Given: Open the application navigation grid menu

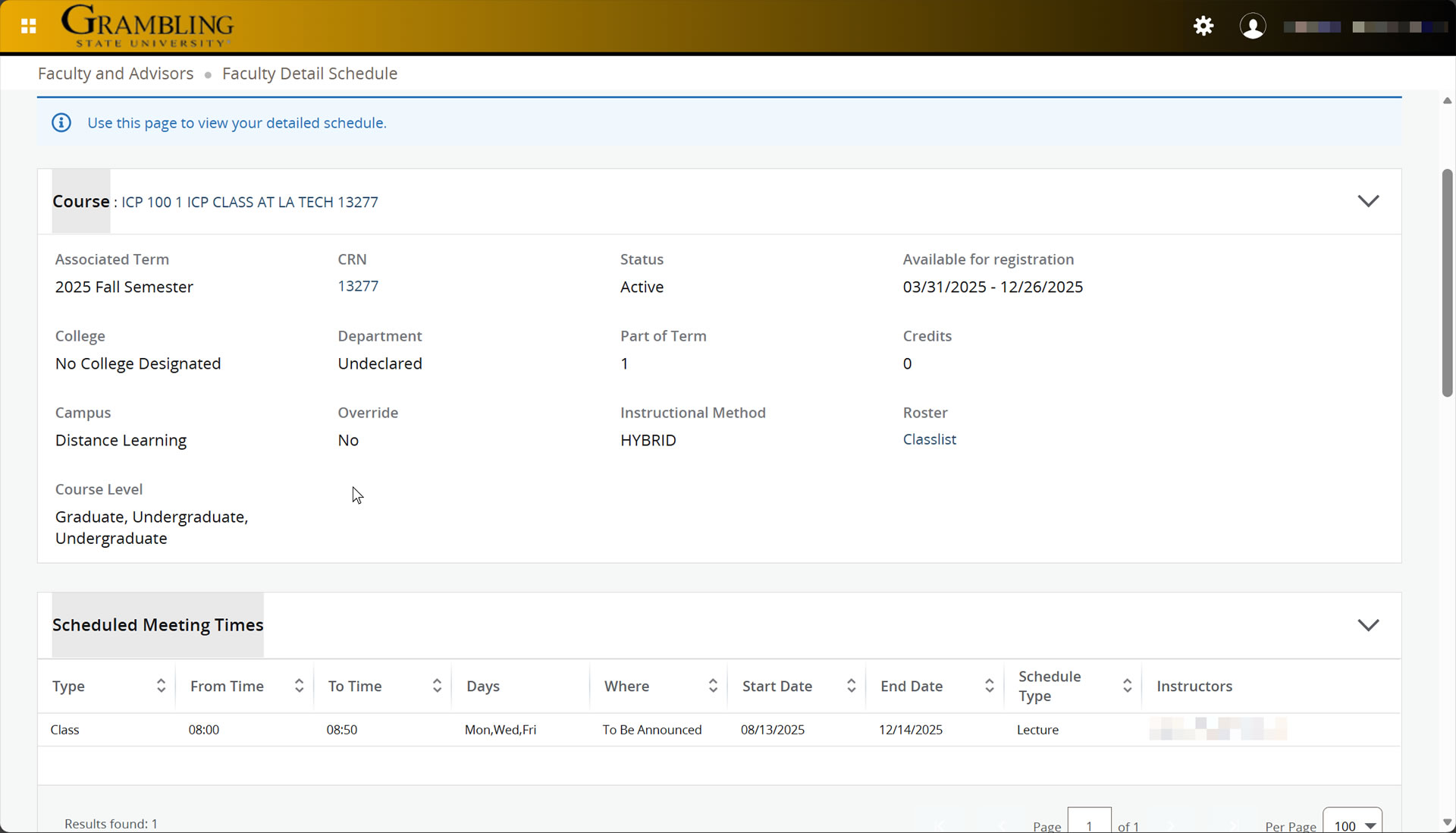Looking at the screenshot, I should click(28, 26).
